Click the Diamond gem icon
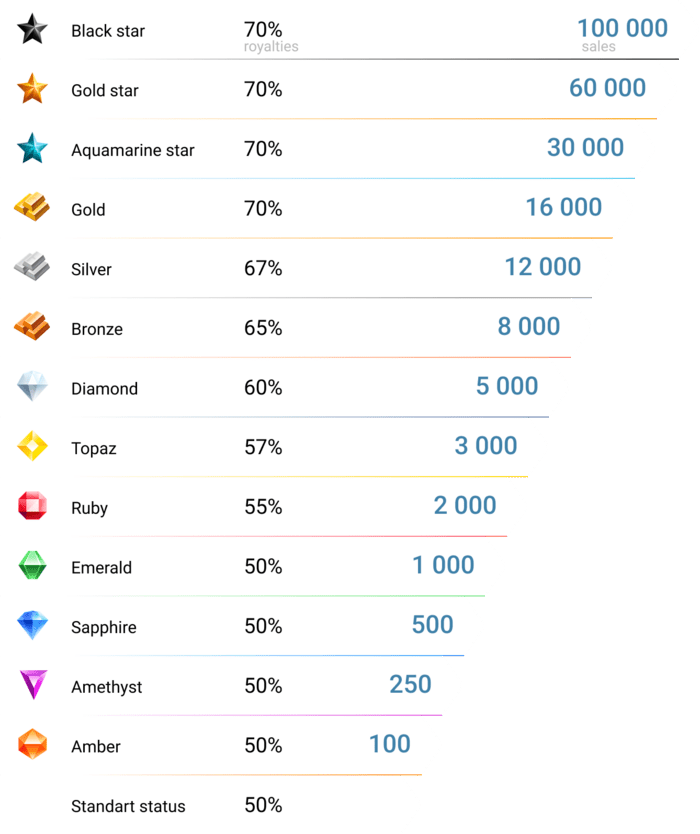Screen dimensions: 700x834 tap(32, 387)
